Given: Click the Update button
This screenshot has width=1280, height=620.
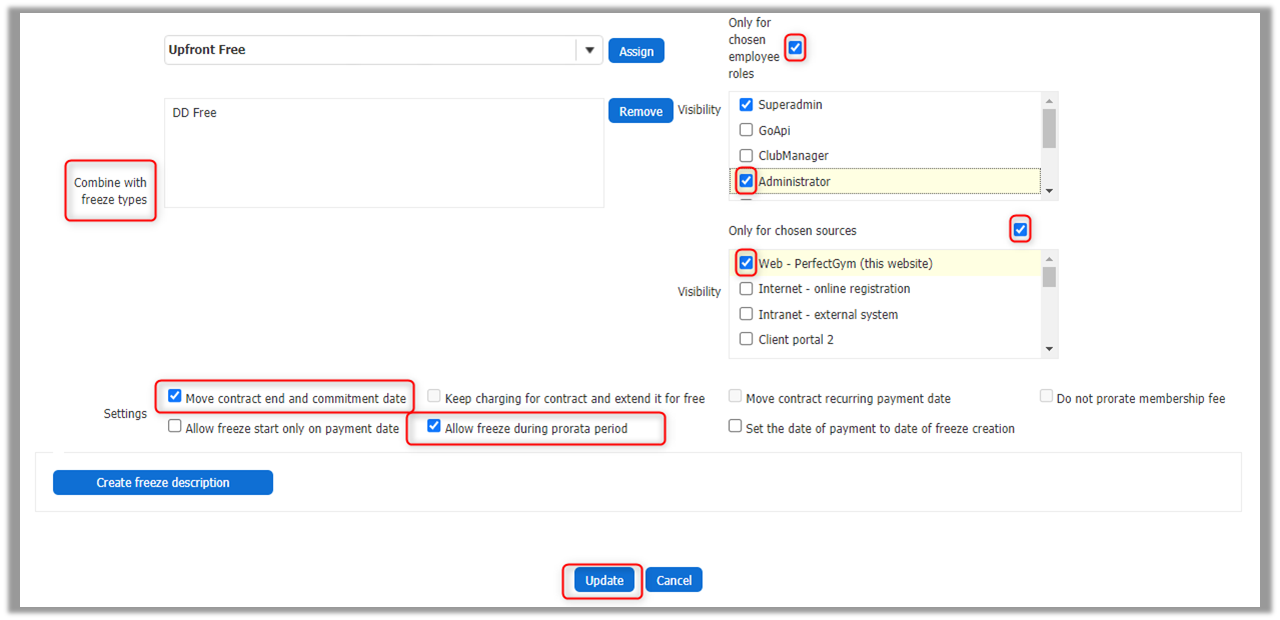Looking at the screenshot, I should click(604, 581).
